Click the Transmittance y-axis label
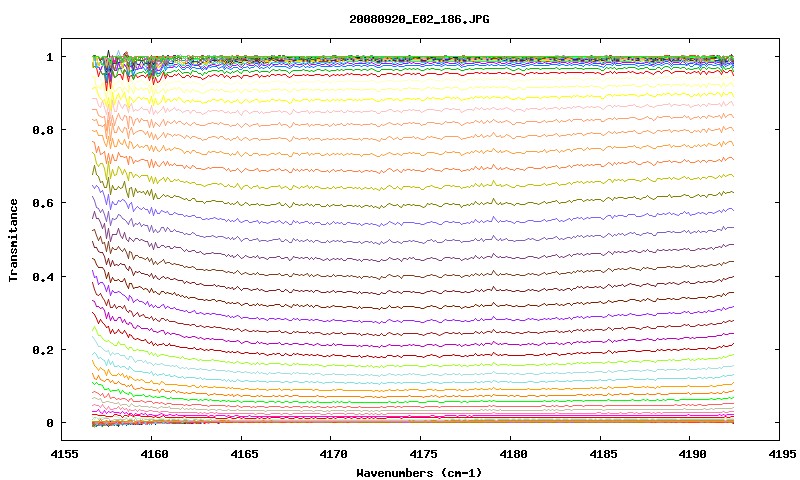 14,240
